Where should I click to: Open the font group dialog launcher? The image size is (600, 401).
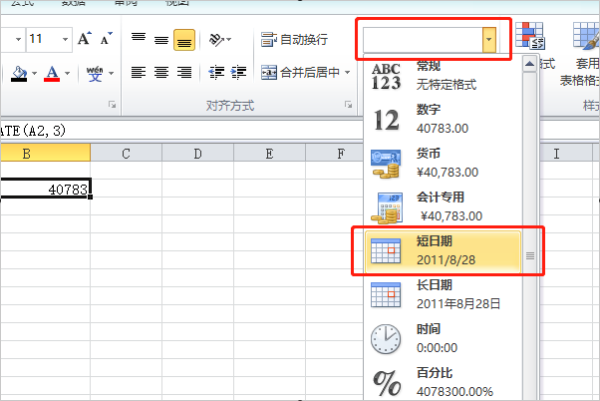coord(112,104)
